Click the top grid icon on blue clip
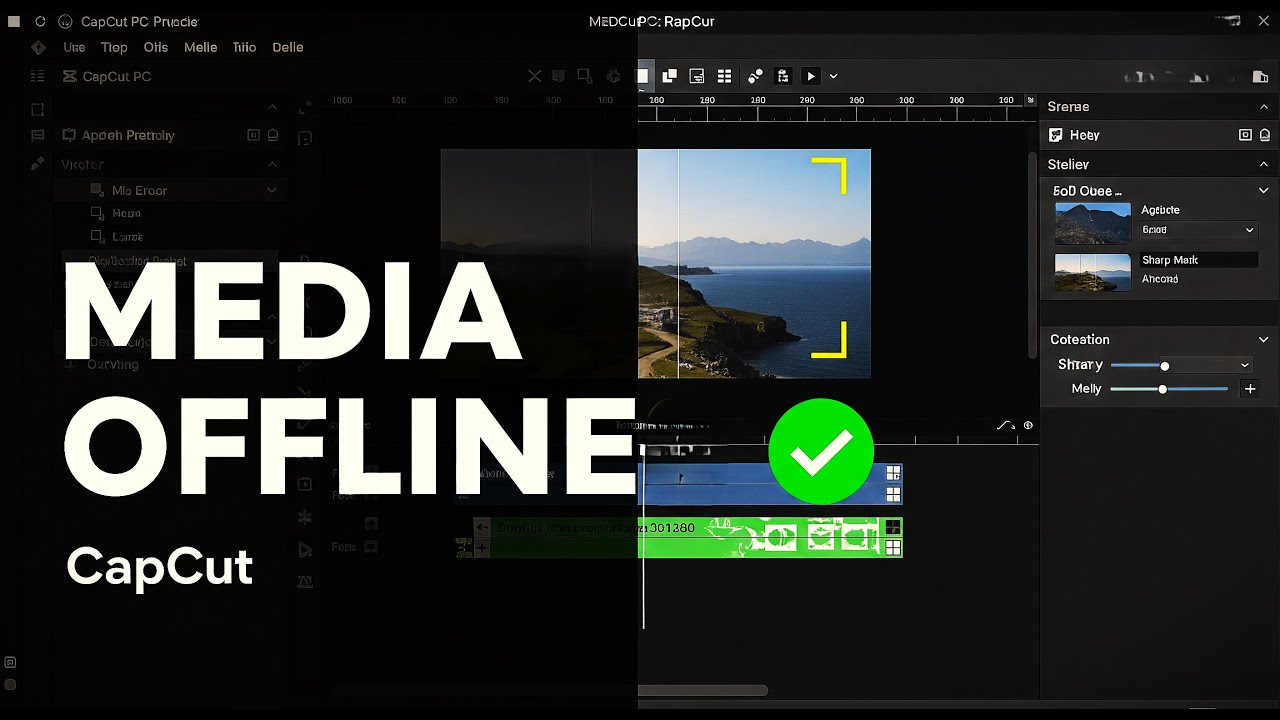The width and height of the screenshot is (1280, 720). point(893,474)
